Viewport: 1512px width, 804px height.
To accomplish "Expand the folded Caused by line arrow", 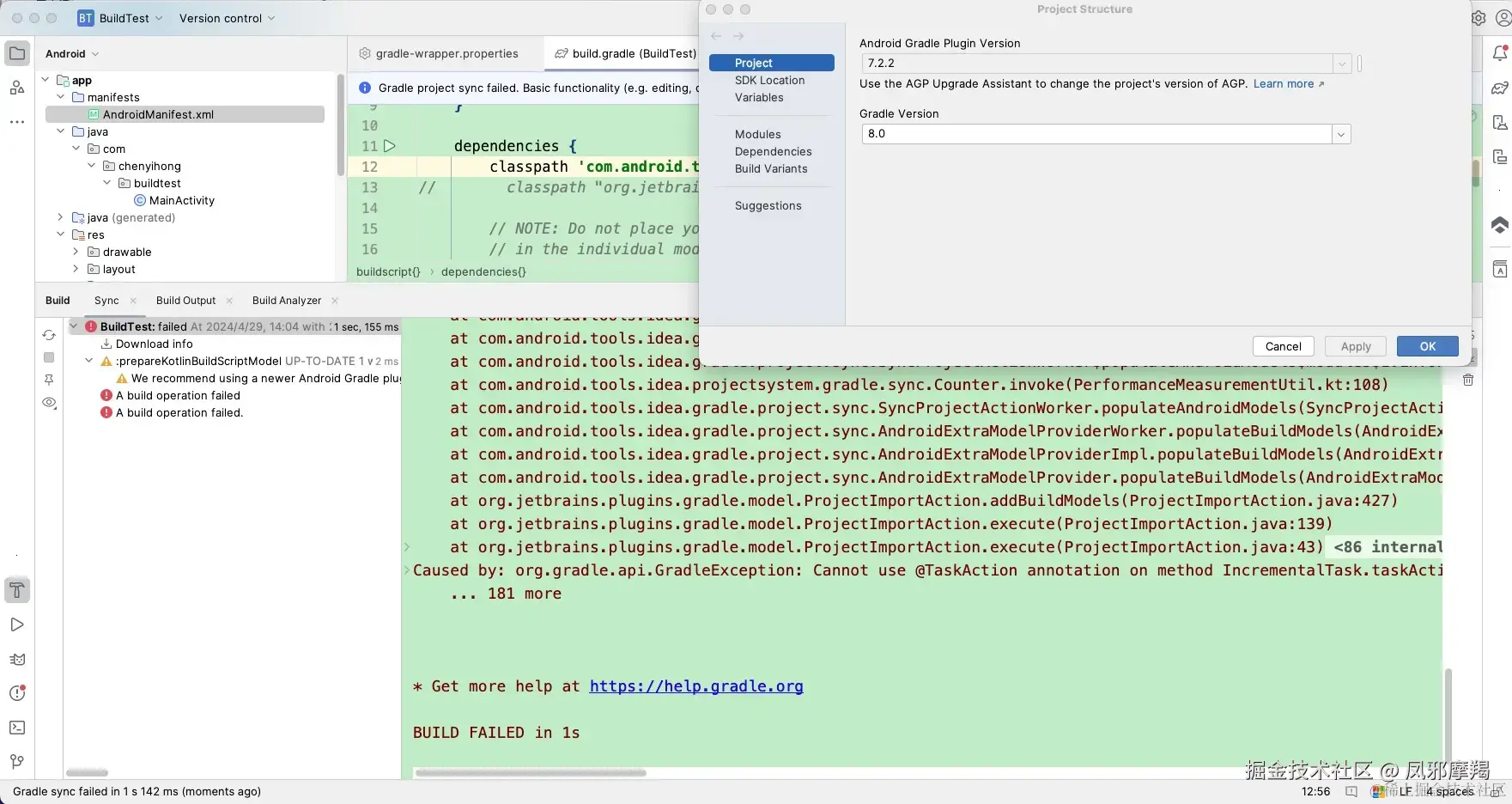I will (x=407, y=570).
